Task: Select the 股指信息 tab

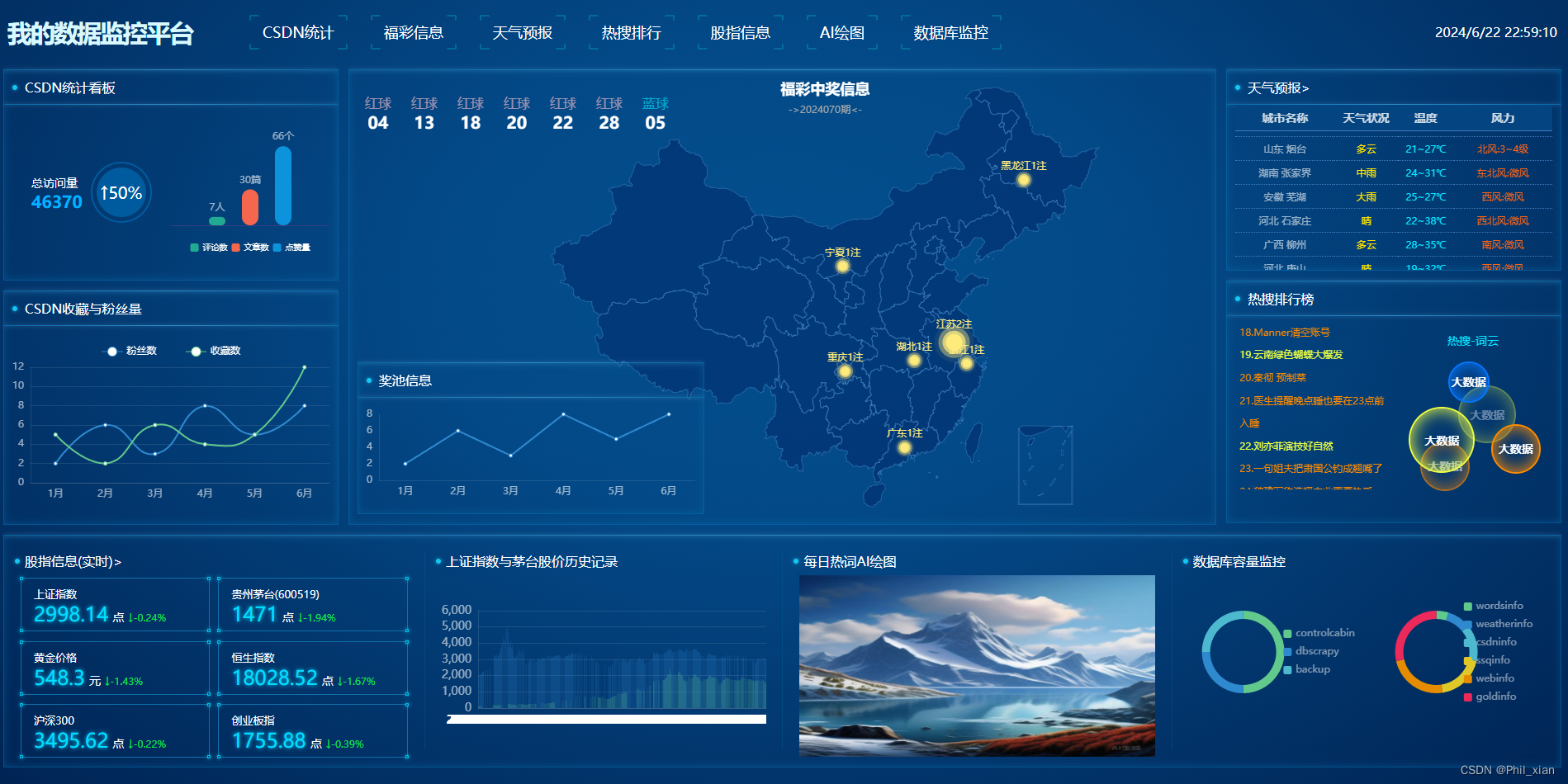Action: [741, 33]
